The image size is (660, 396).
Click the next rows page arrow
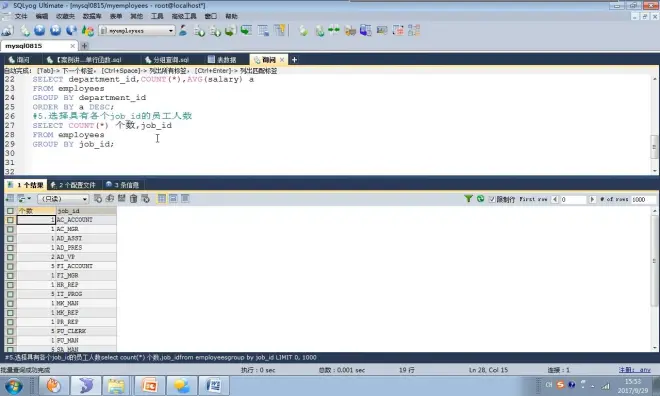pyautogui.click(x=592, y=199)
